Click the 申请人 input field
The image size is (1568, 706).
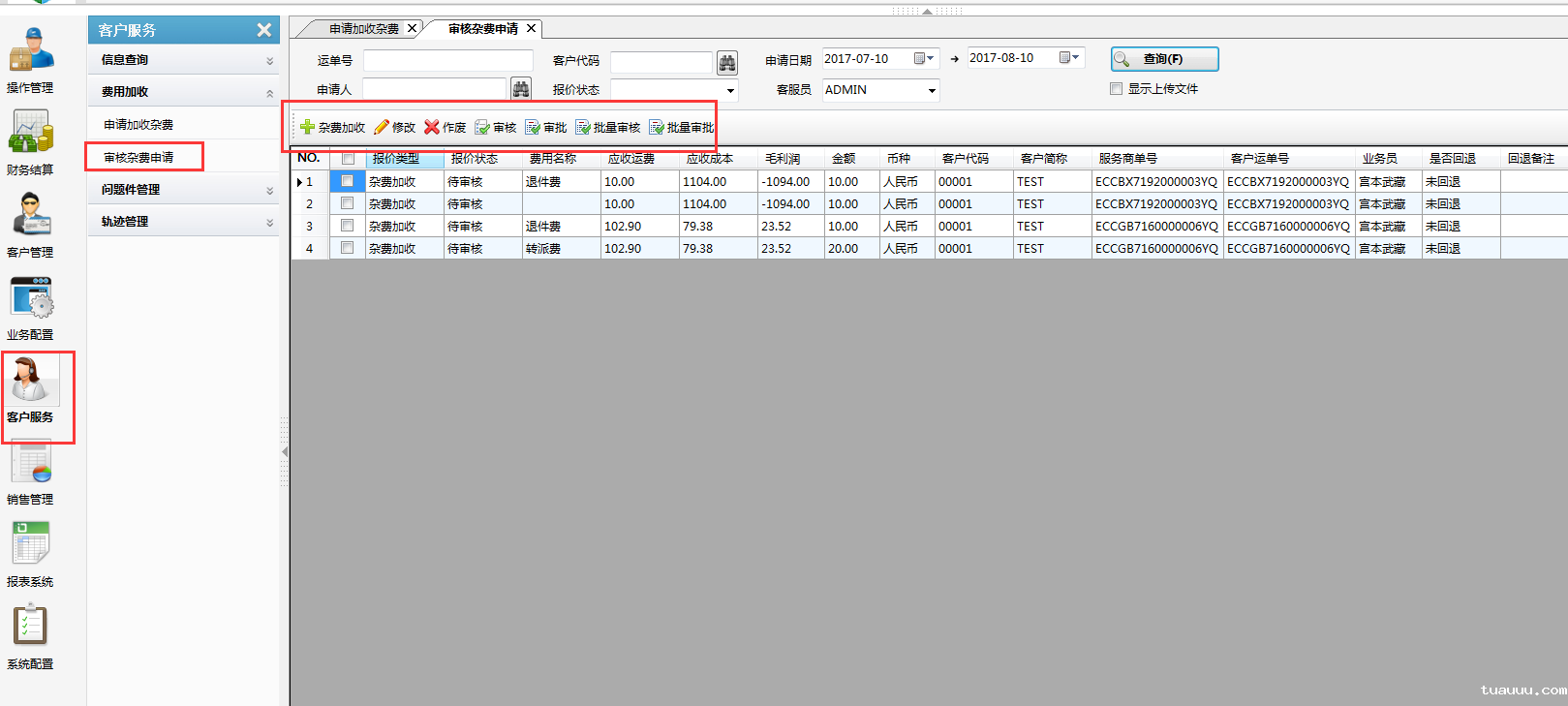(434, 89)
